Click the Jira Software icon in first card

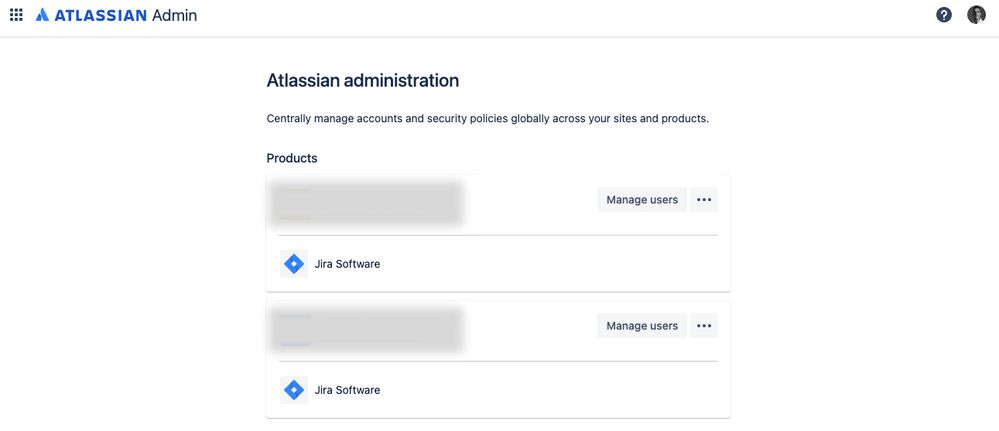point(294,263)
